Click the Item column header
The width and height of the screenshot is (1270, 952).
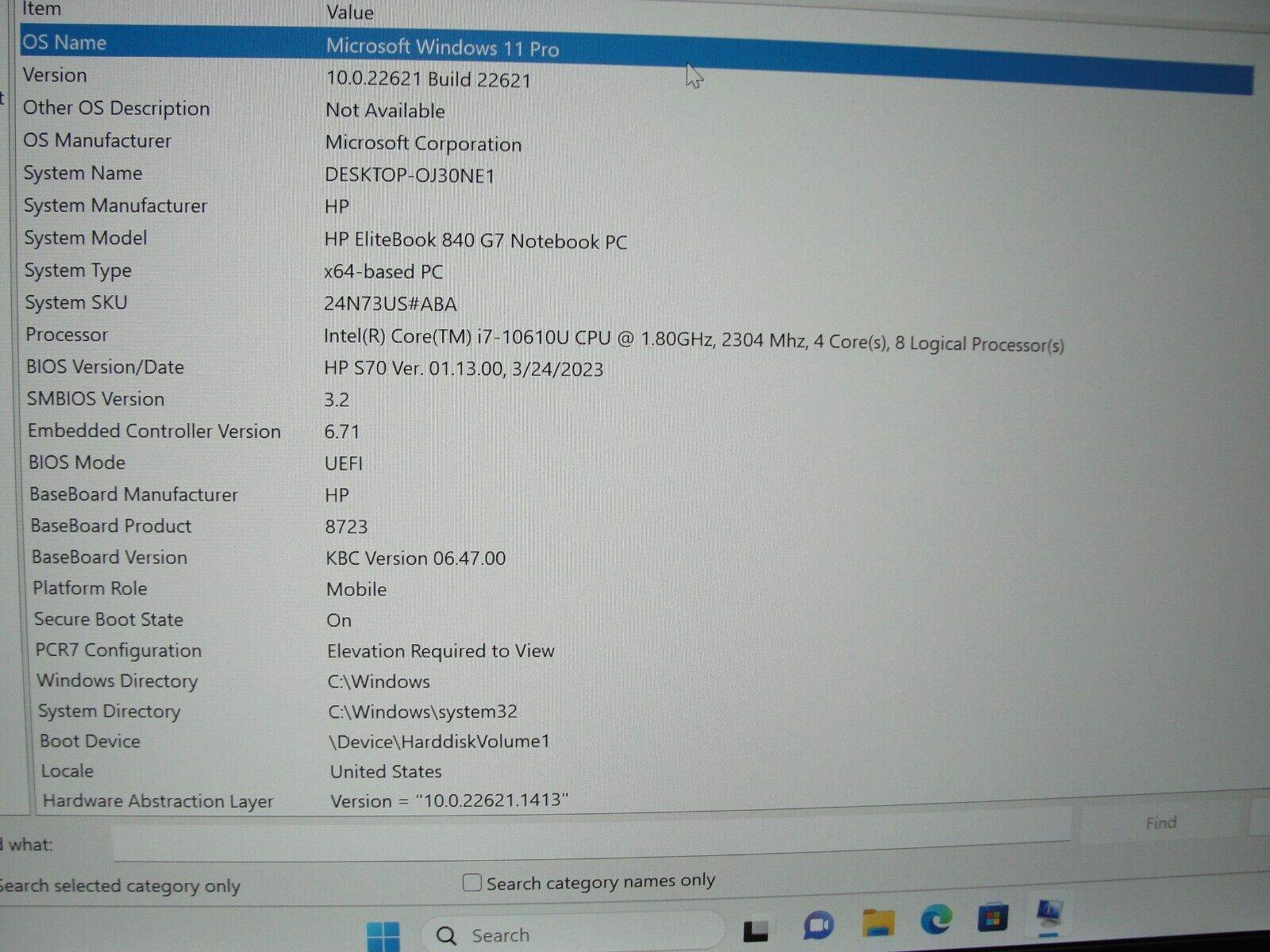[x=41, y=10]
